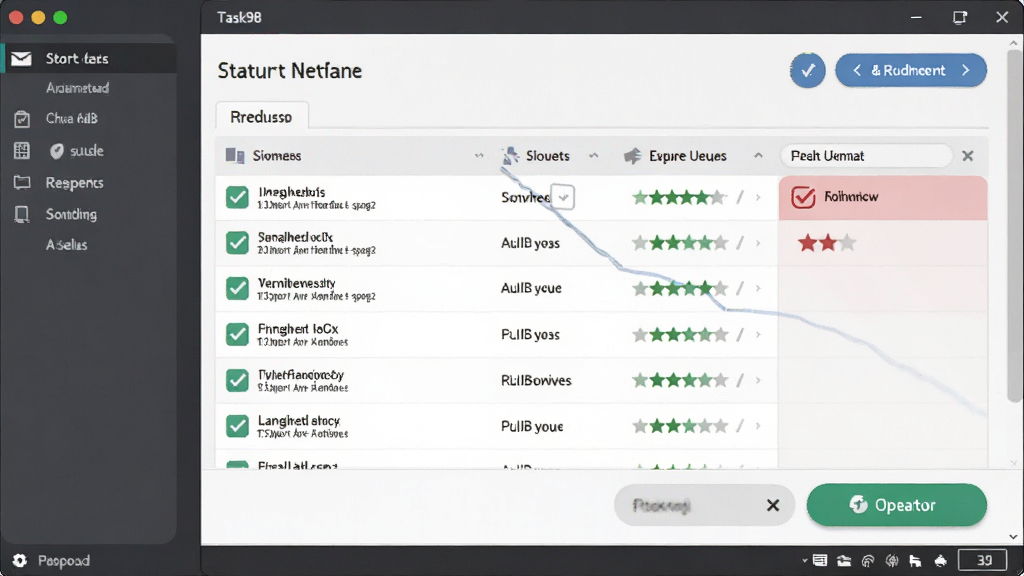Click the flag icon in the status bar

(x=915, y=560)
